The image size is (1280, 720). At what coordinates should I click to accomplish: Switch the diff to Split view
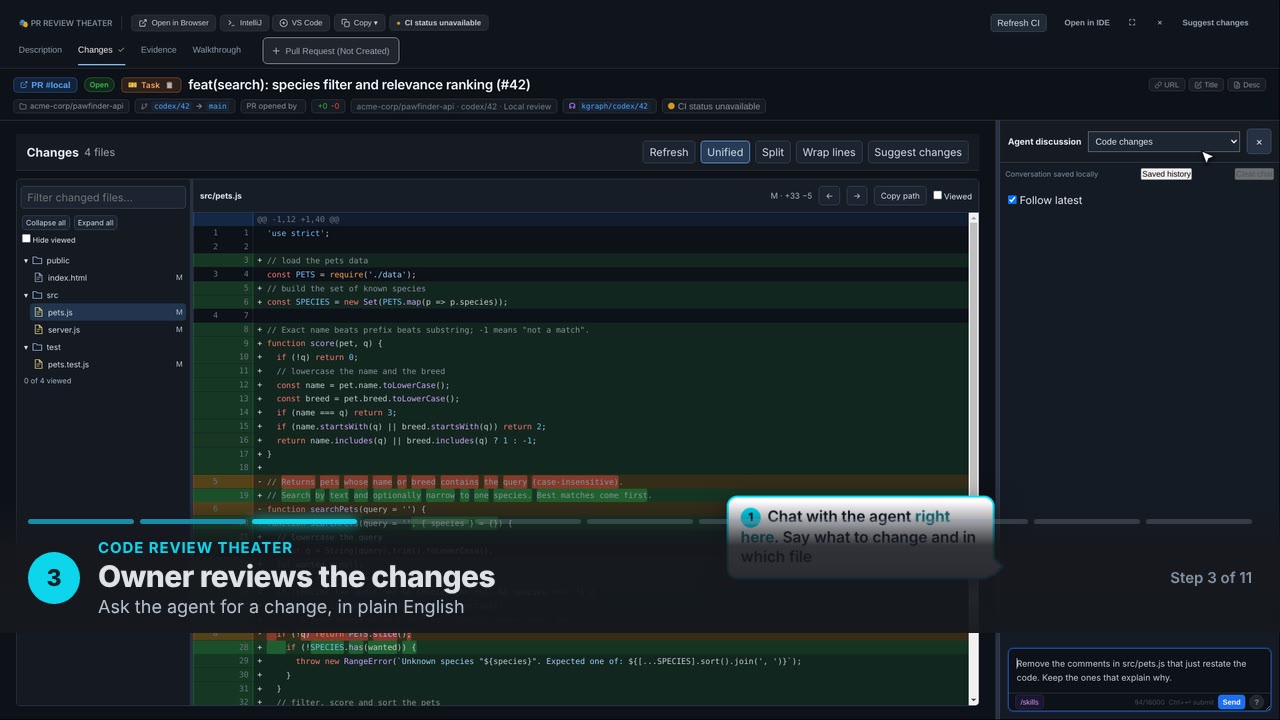tap(773, 152)
